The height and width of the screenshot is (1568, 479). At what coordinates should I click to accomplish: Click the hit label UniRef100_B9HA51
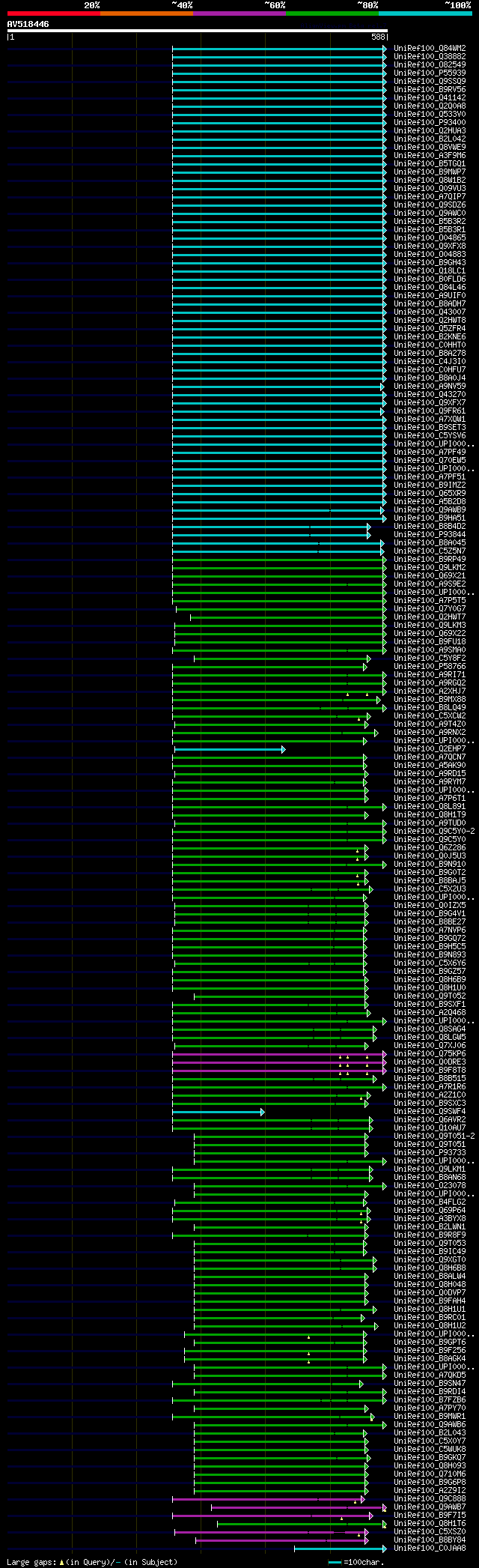[430, 518]
